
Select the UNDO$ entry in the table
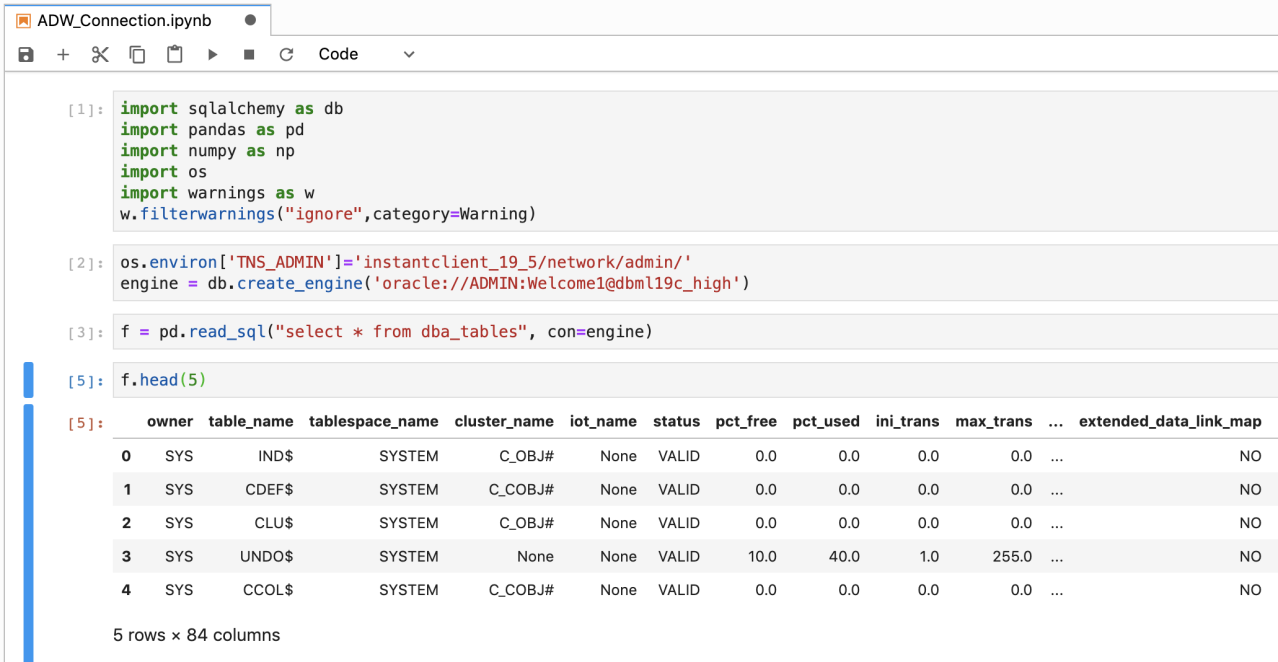coord(267,556)
